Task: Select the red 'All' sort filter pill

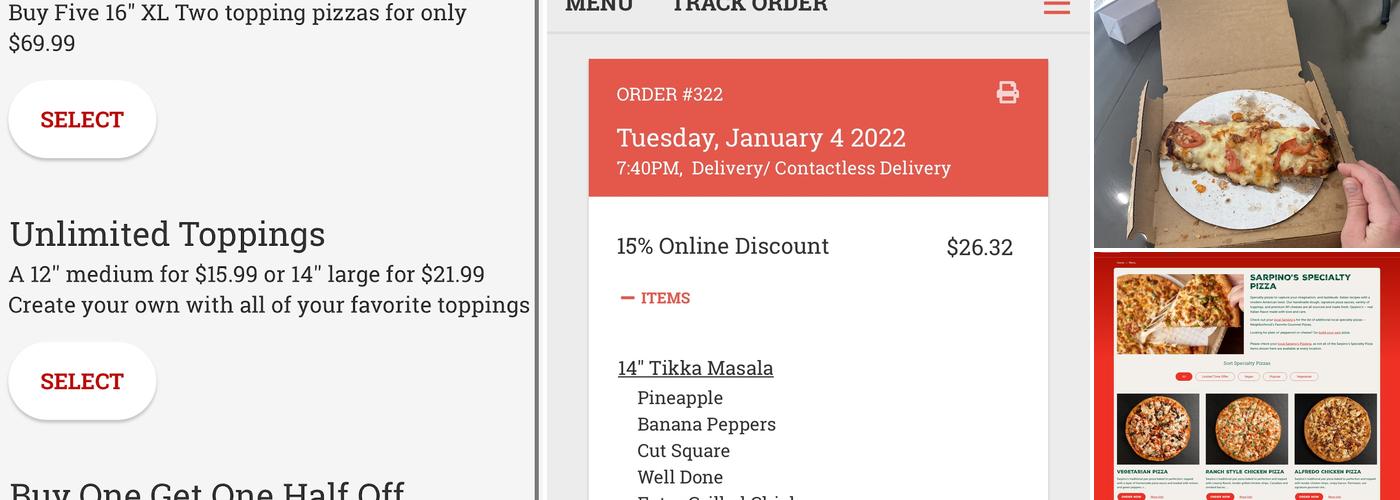Action: [1184, 377]
